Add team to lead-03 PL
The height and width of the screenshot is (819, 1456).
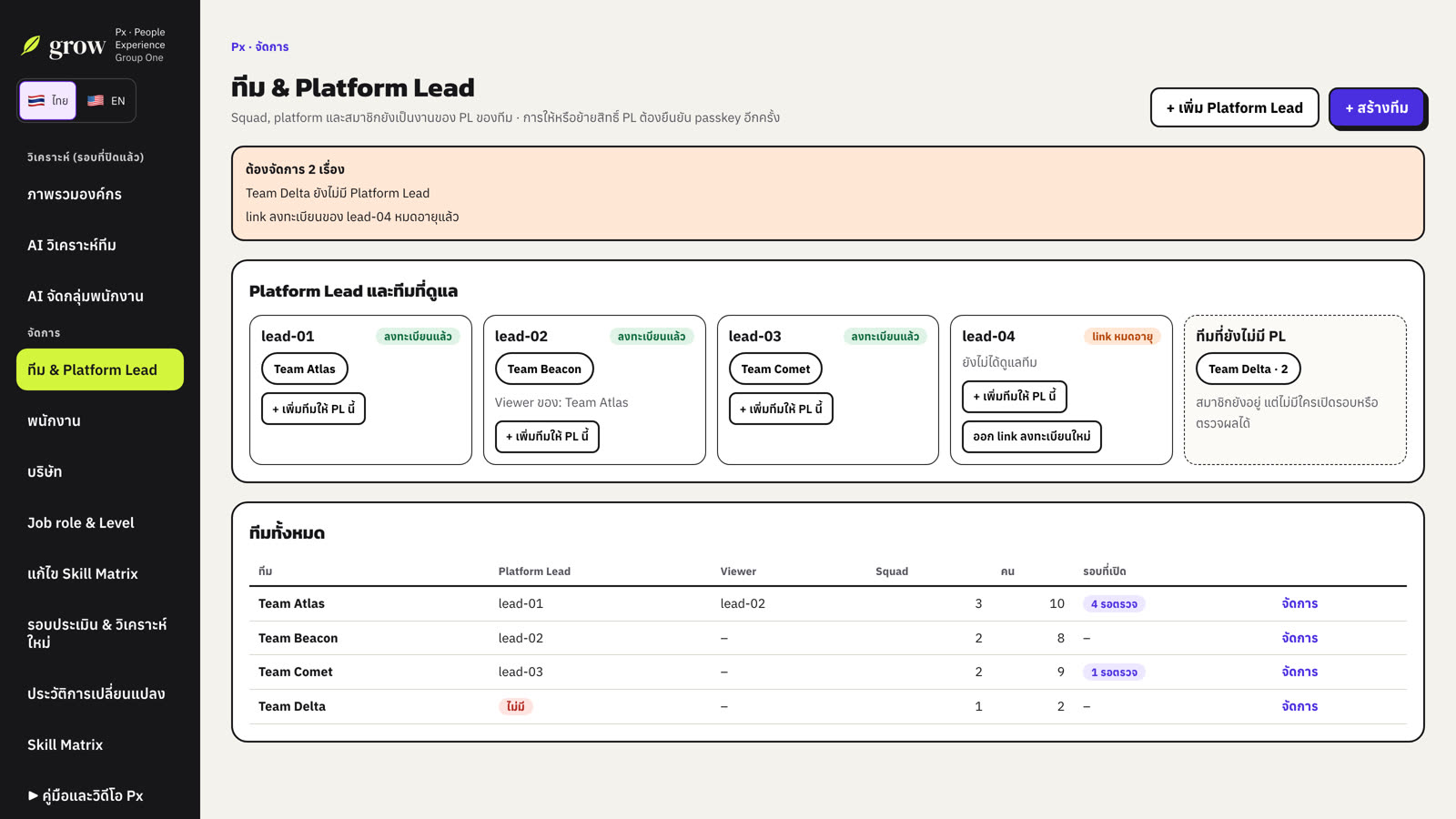point(781,409)
